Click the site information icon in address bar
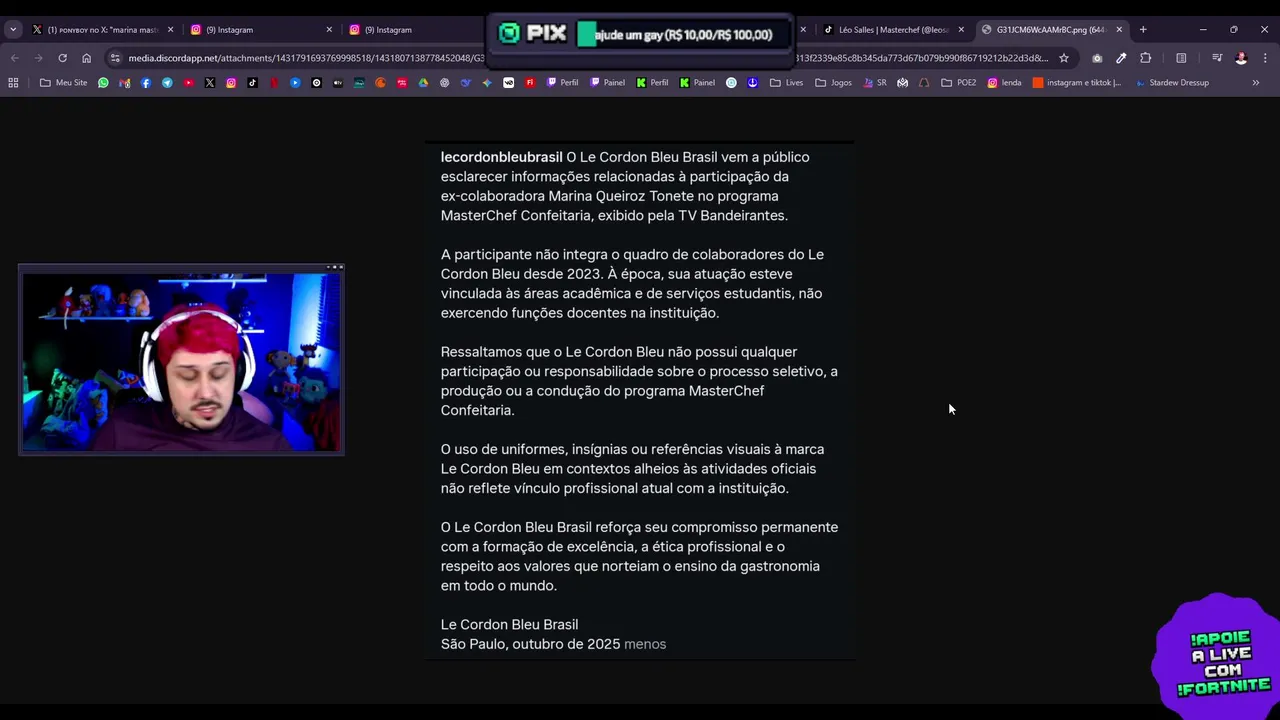This screenshot has width=1280, height=720. (116, 58)
